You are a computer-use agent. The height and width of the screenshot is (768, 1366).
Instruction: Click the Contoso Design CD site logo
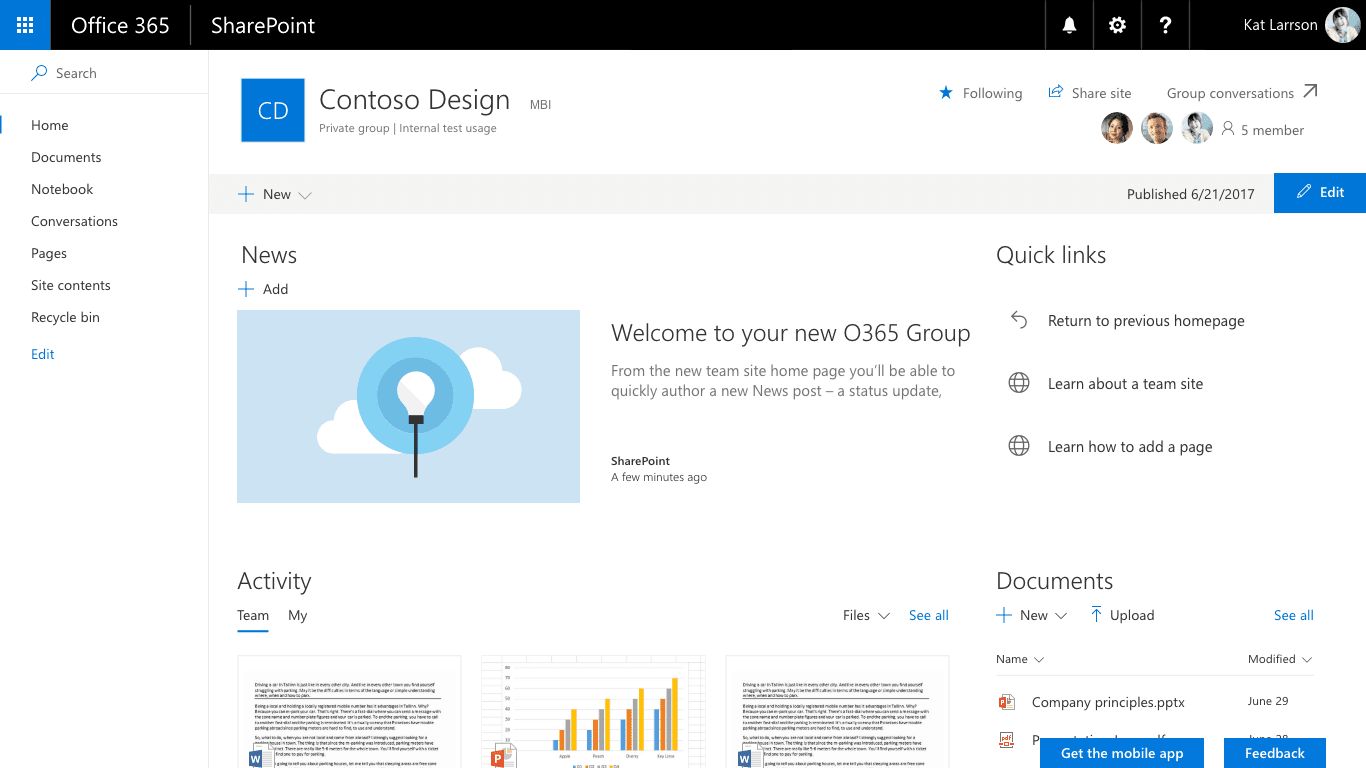point(273,110)
